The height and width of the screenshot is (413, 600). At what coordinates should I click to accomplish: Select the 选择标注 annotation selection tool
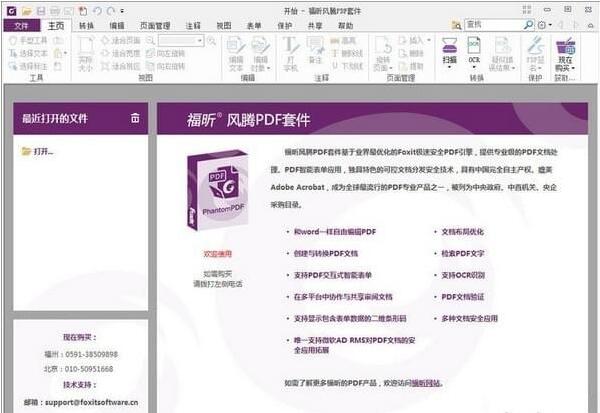point(29,66)
